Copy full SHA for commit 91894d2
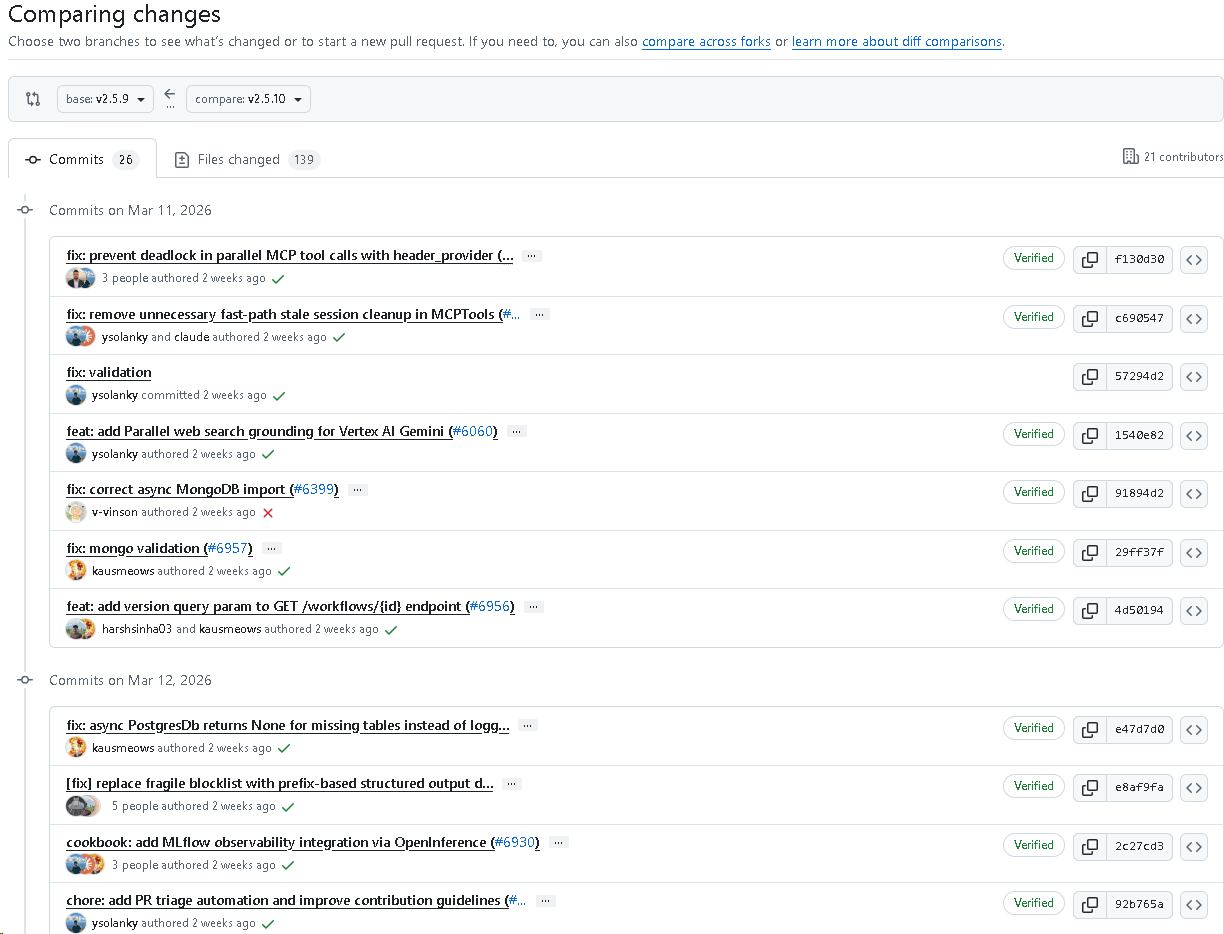 click(1090, 494)
